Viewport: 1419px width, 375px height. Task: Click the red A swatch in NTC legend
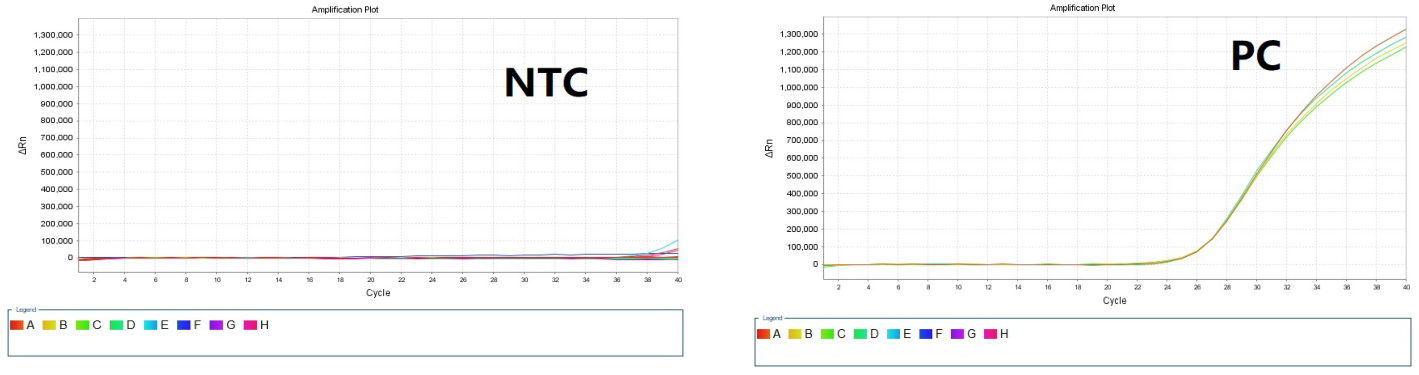pyautogui.click(x=17, y=325)
